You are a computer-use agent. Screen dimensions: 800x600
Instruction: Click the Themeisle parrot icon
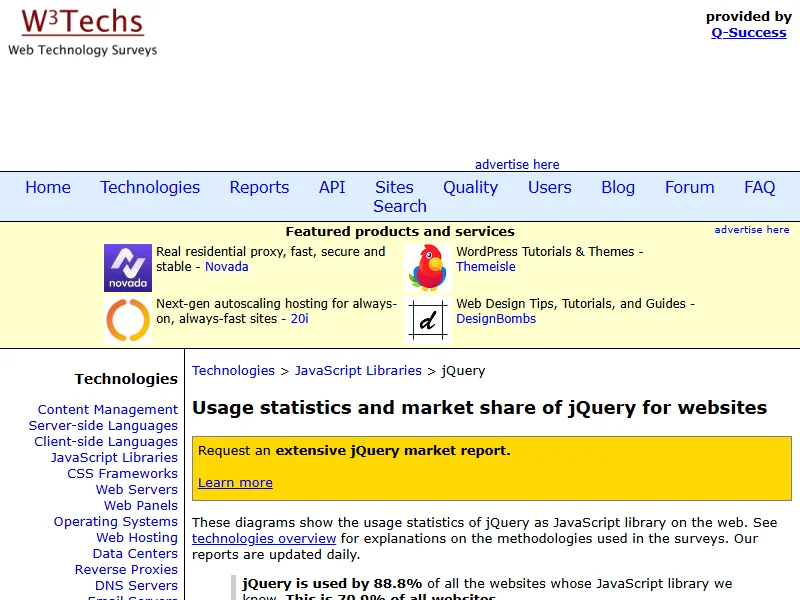[x=428, y=268]
